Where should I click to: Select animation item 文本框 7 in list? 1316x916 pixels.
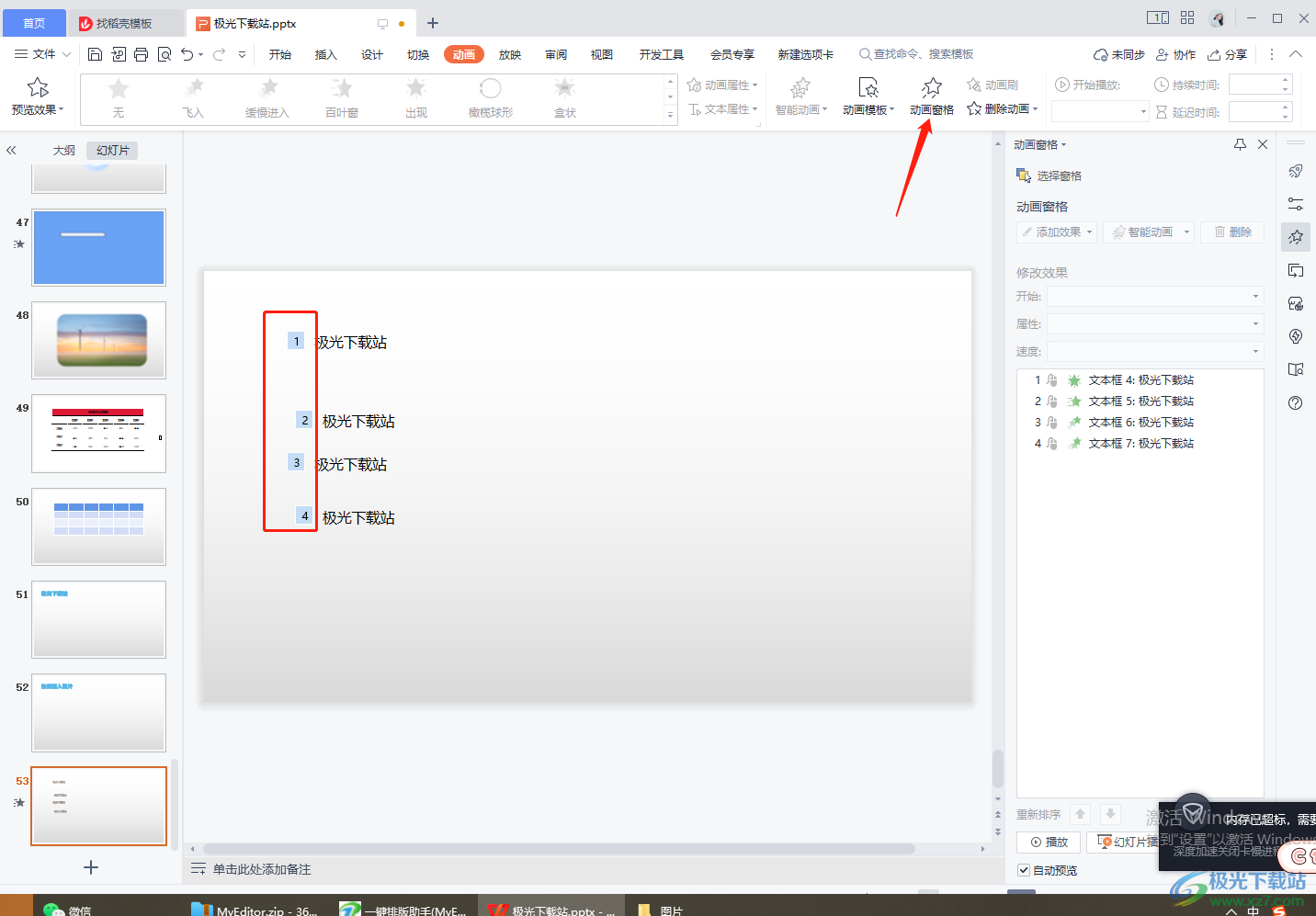[1140, 443]
